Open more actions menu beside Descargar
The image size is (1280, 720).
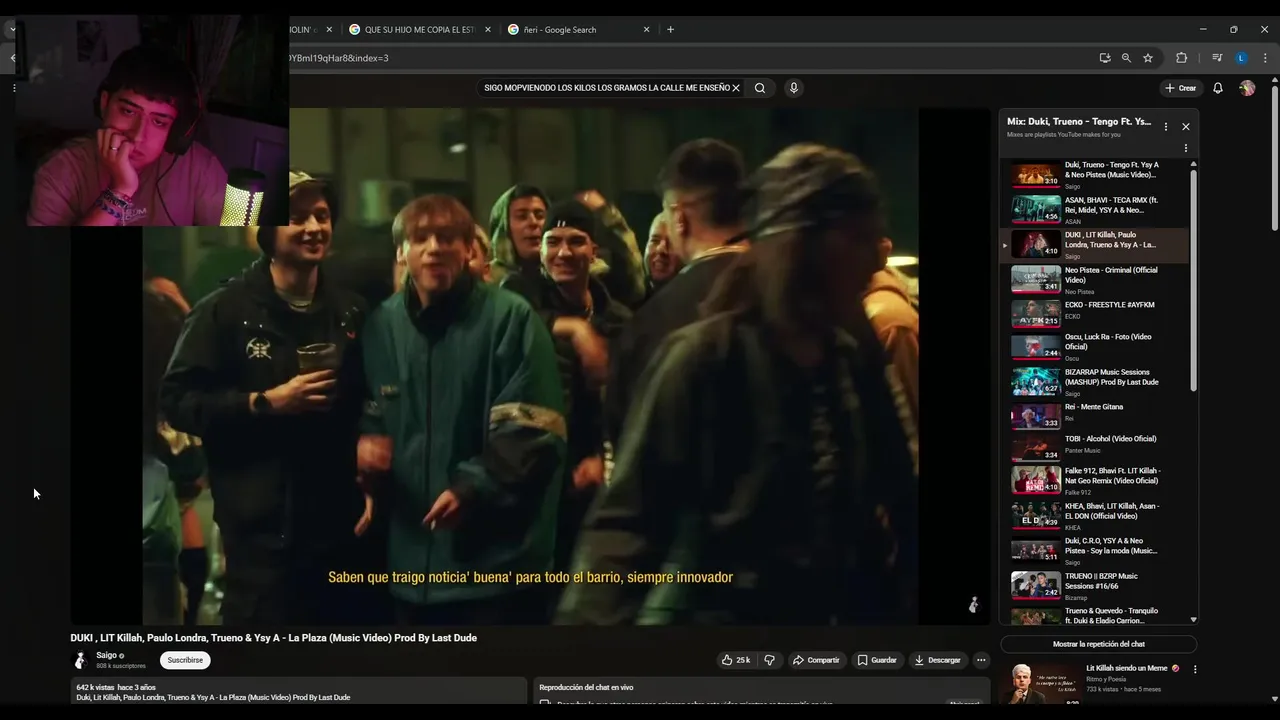click(981, 660)
